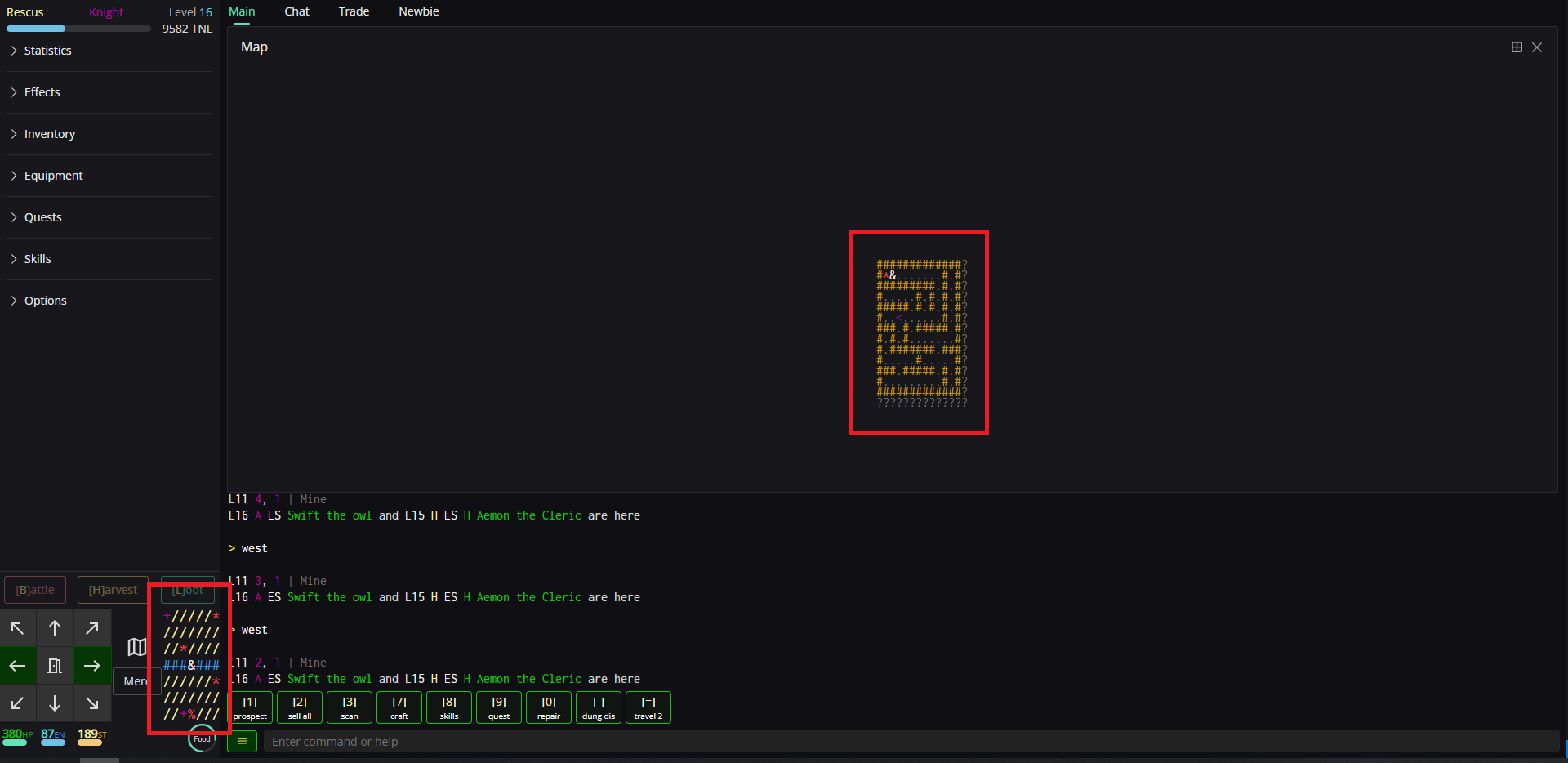The width and height of the screenshot is (1568, 763).
Task: Expand the Skills section
Action: tap(38, 258)
